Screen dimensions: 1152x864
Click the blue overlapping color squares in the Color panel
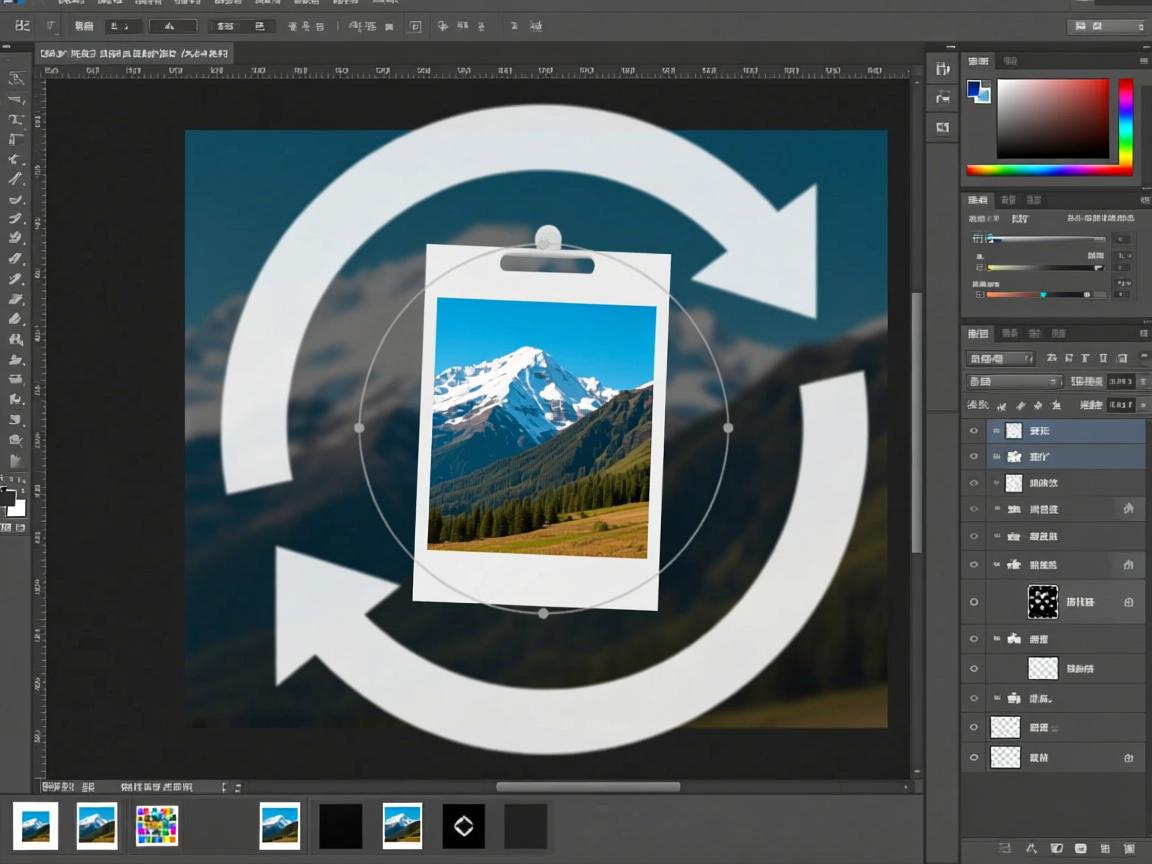pyautogui.click(x=978, y=92)
